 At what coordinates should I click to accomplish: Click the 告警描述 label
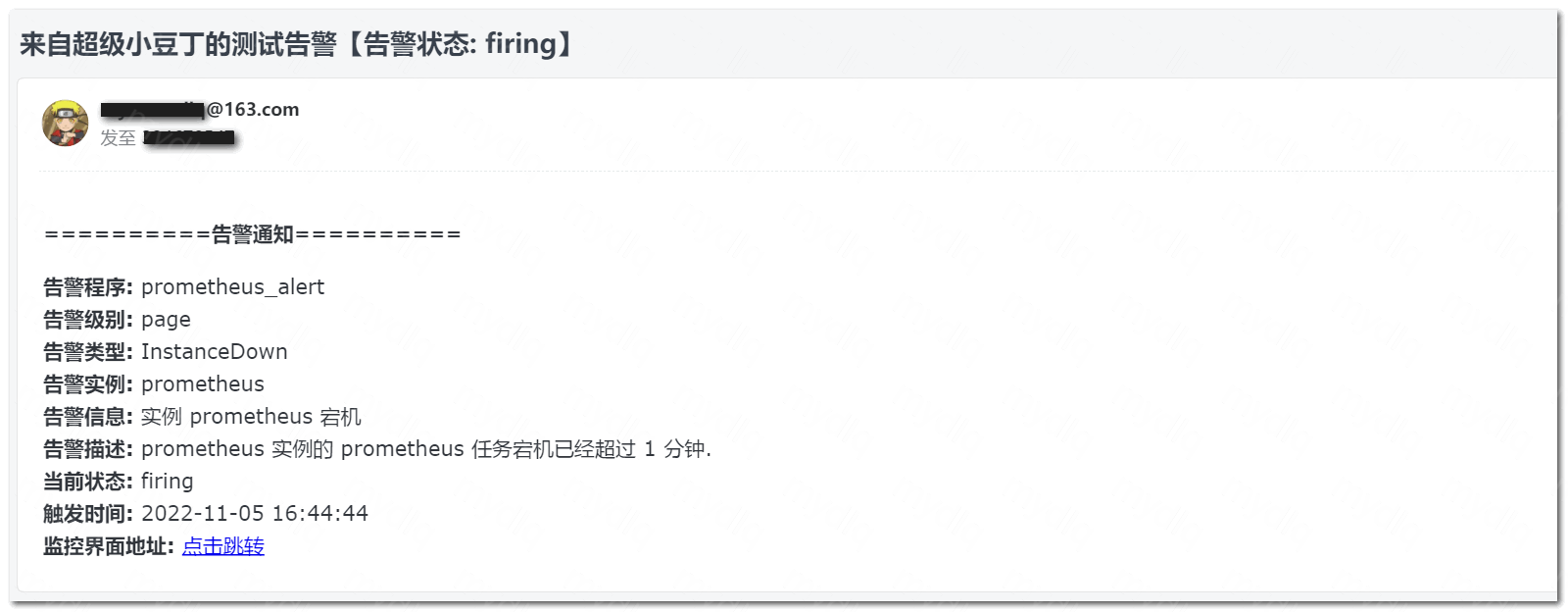pyautogui.click(x=87, y=449)
